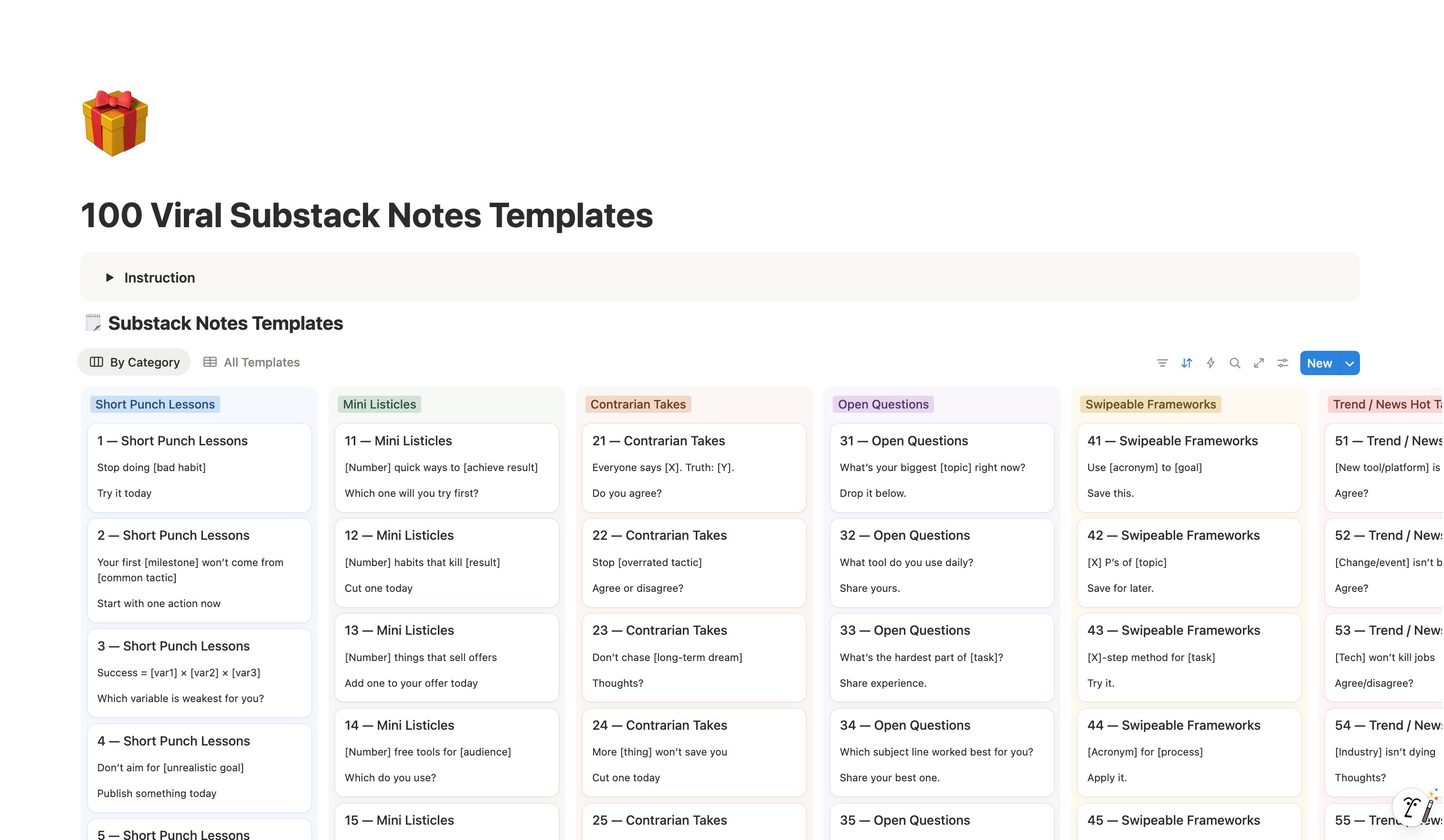
Task: Expand the Instruction toggle triangle
Action: (109, 278)
